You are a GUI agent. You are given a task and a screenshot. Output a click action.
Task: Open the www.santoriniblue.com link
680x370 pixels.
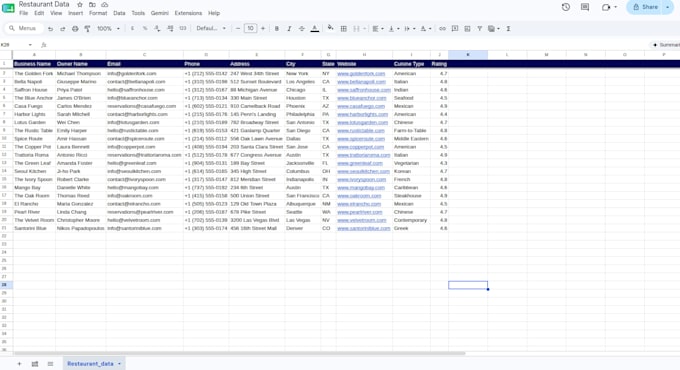tap(364, 228)
